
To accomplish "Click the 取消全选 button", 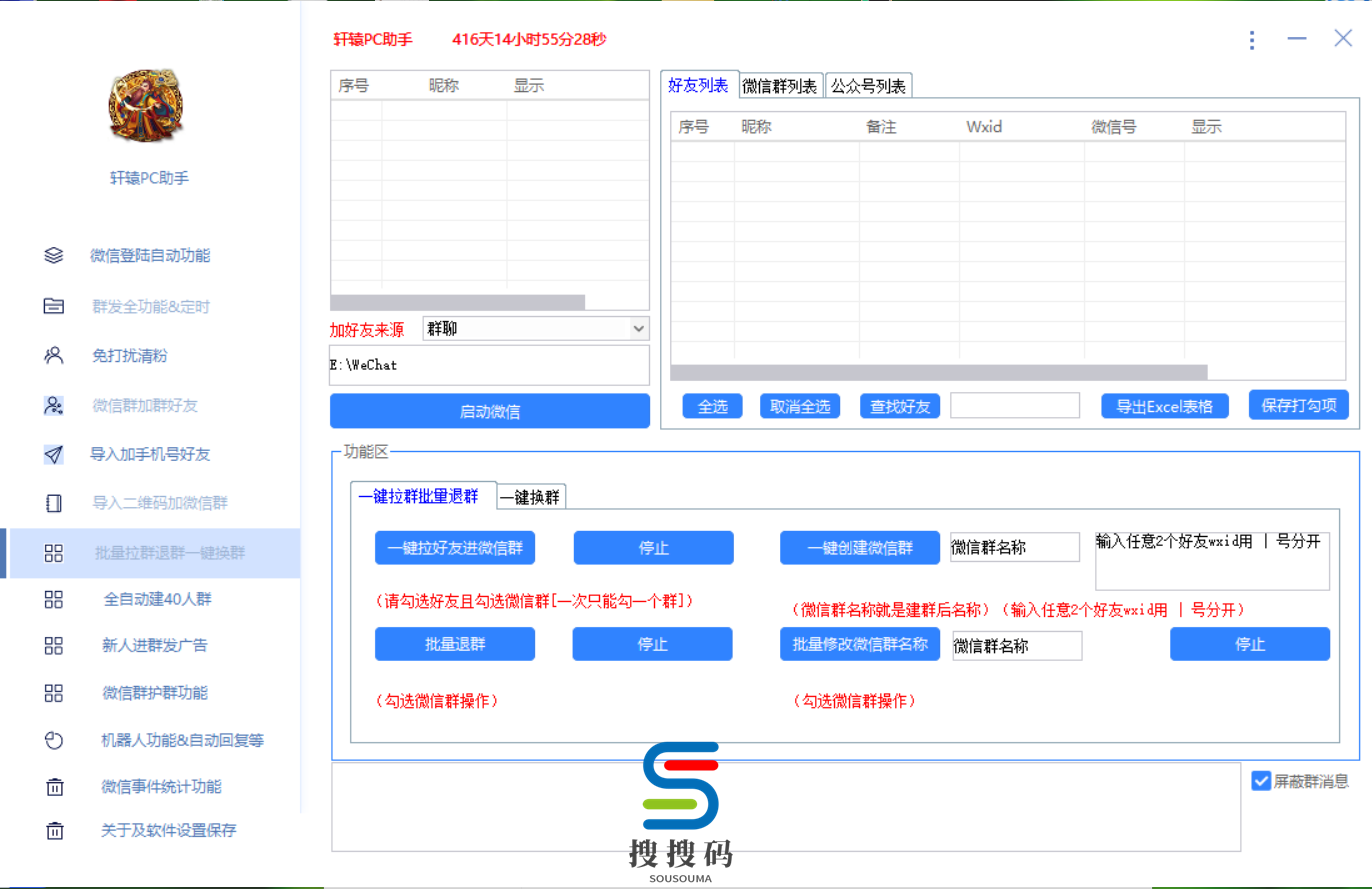I will click(x=800, y=406).
